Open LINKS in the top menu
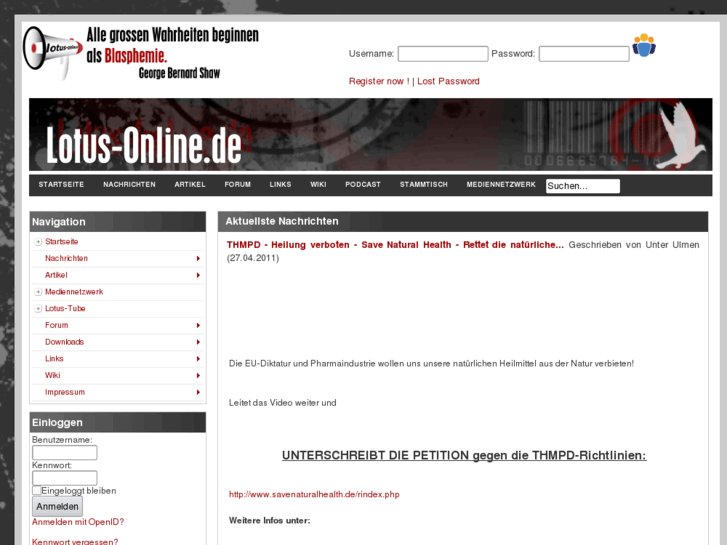This screenshot has height=545, width=727. (x=281, y=185)
